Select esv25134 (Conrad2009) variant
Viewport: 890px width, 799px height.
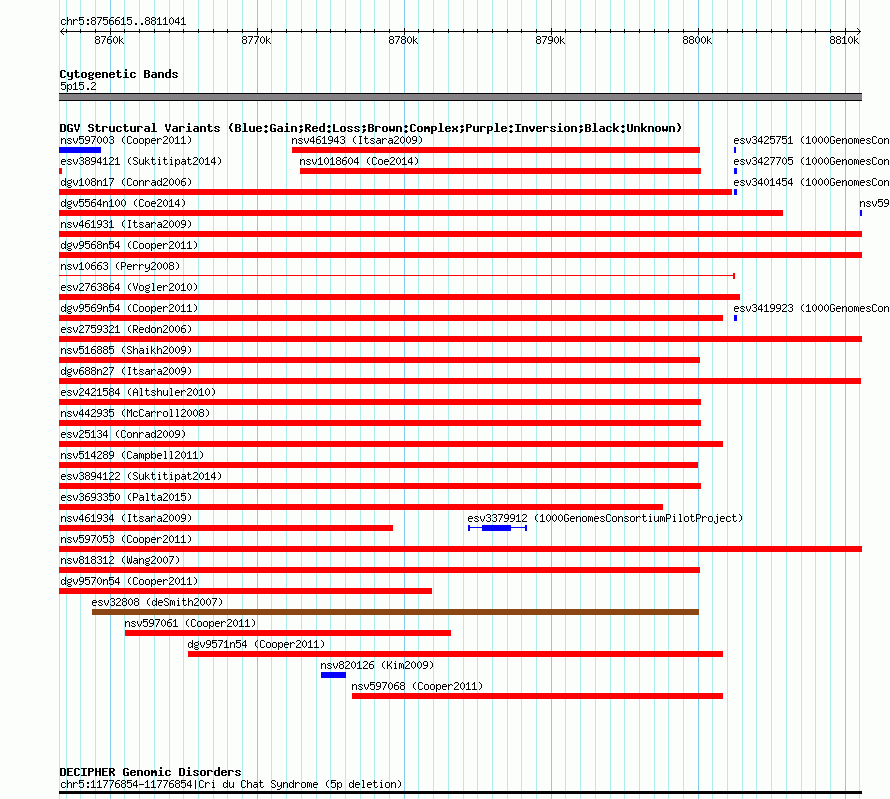pos(391,444)
